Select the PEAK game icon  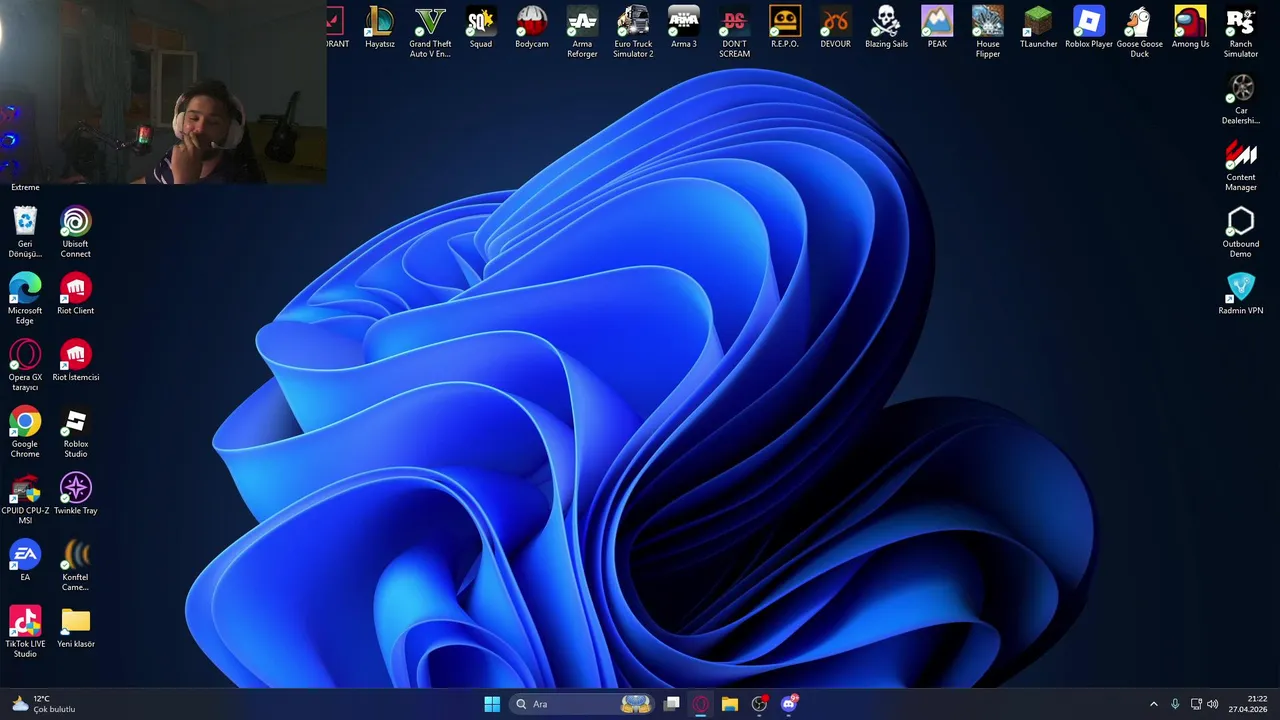pos(937,28)
